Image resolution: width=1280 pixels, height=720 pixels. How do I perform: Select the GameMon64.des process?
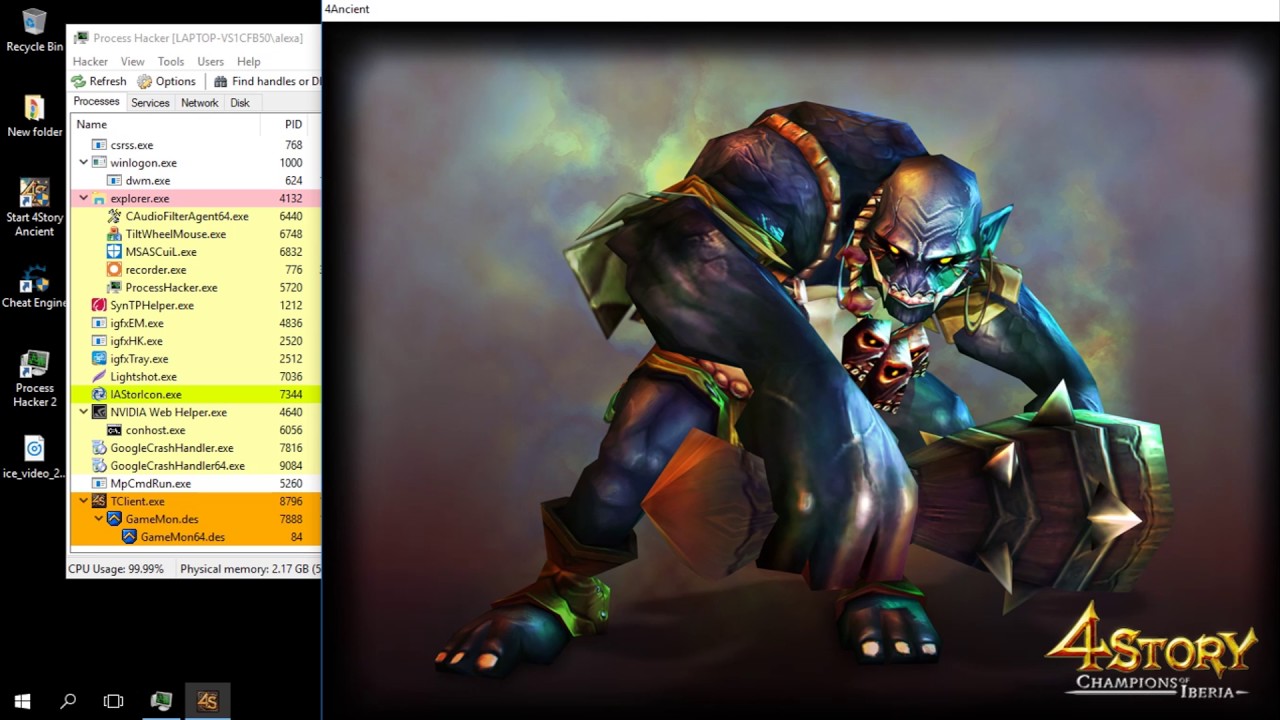point(196,537)
